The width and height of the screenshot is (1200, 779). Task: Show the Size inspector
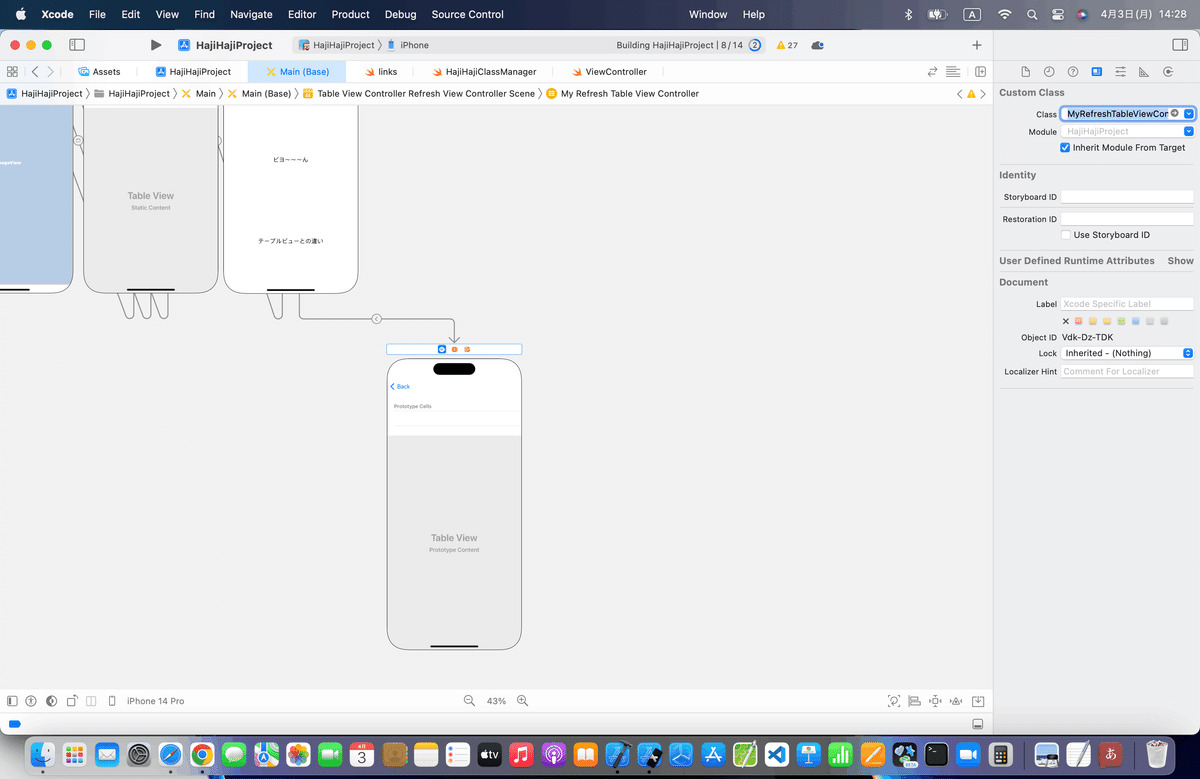click(x=1144, y=72)
